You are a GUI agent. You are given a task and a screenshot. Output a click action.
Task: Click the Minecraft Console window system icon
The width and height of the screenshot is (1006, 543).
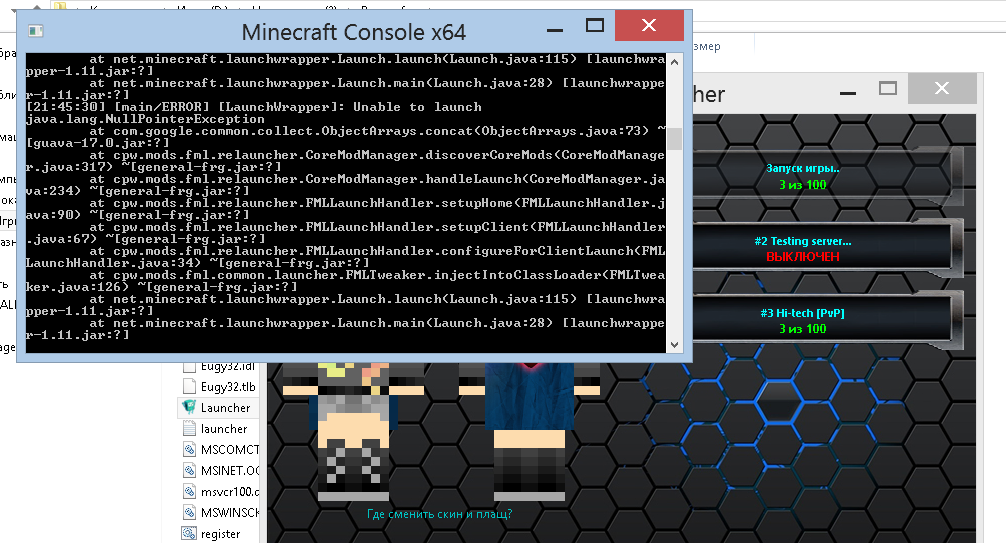[36, 31]
